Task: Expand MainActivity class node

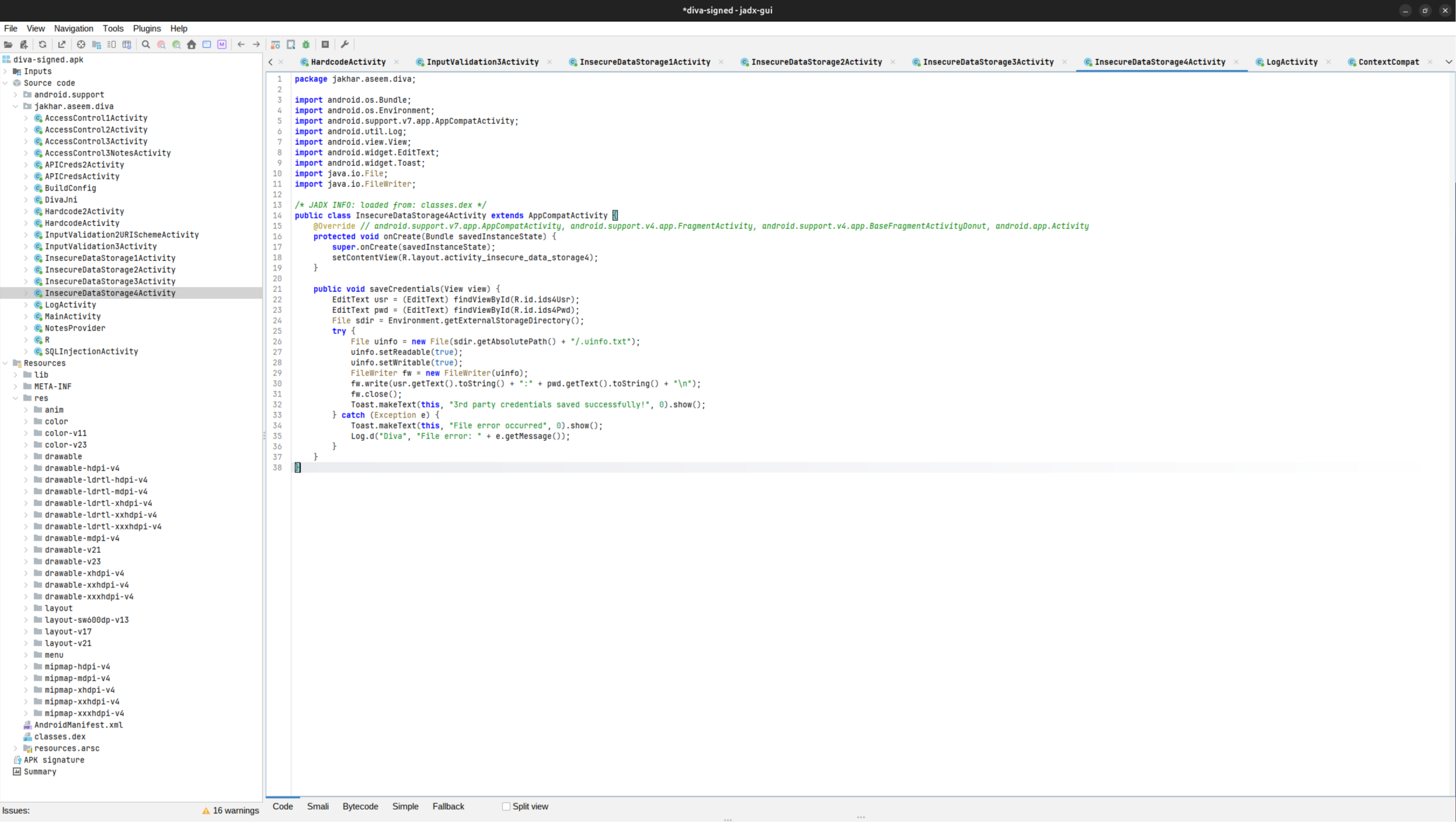Action: [26, 316]
